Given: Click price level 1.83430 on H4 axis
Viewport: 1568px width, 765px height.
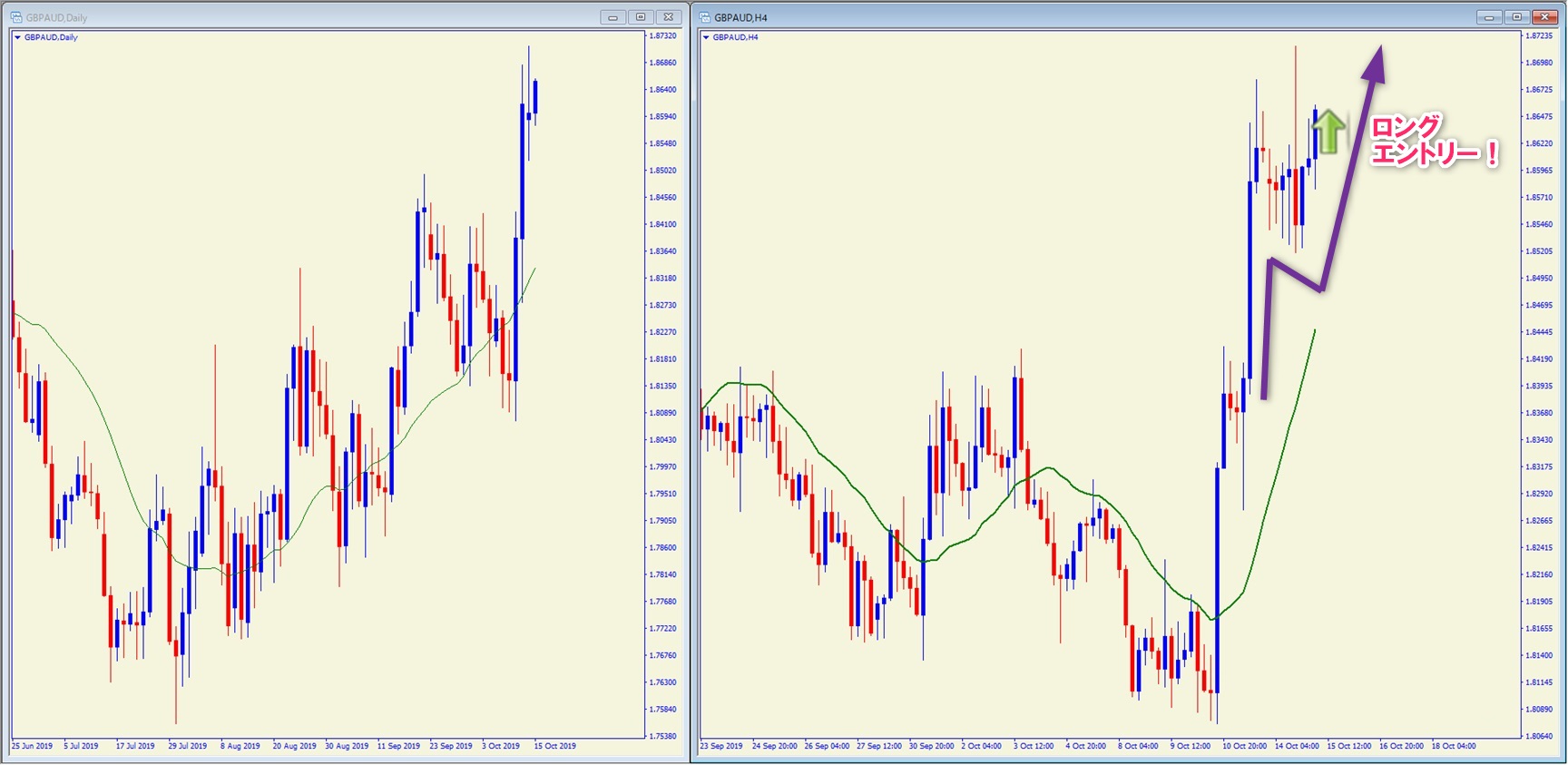Looking at the screenshot, I should pos(1538,439).
